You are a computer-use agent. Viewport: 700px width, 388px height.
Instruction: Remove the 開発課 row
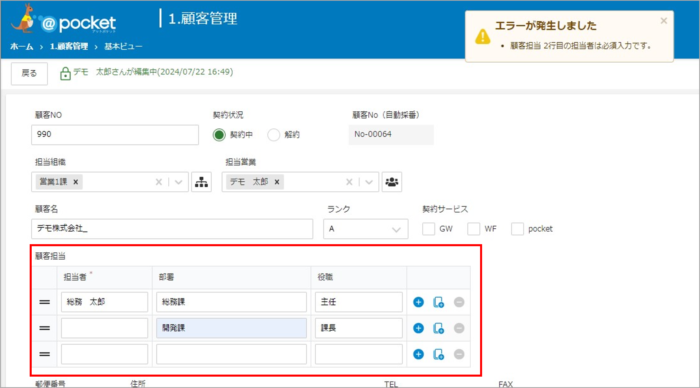(459, 328)
